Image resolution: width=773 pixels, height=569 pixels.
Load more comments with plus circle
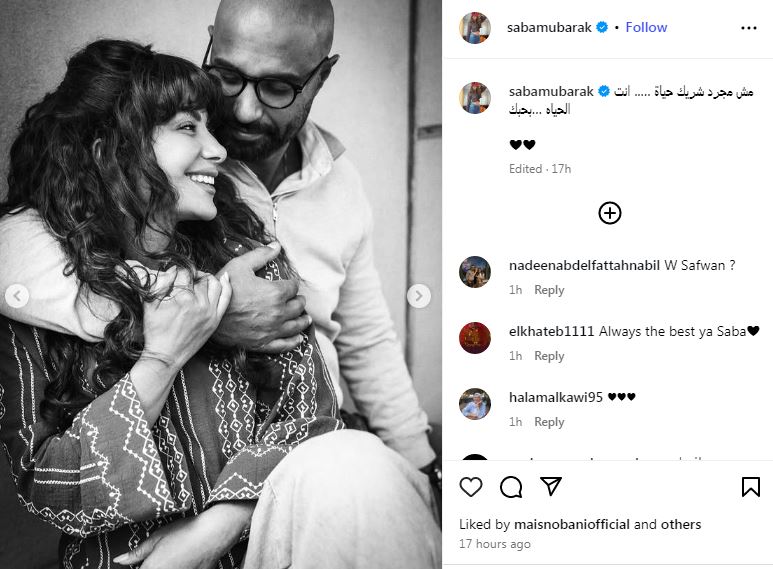point(610,213)
